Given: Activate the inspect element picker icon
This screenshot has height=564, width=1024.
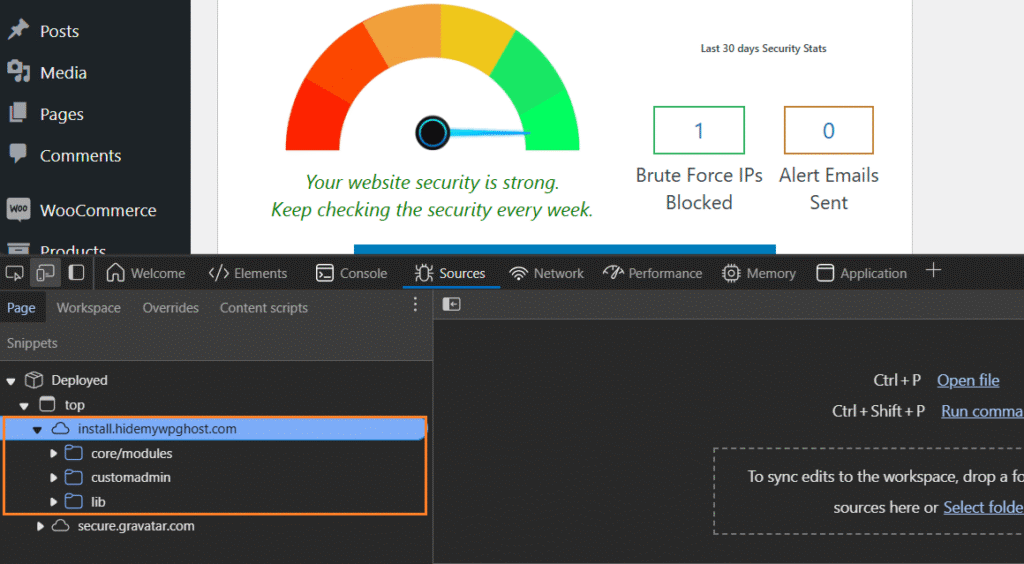Looking at the screenshot, I should [x=14, y=272].
